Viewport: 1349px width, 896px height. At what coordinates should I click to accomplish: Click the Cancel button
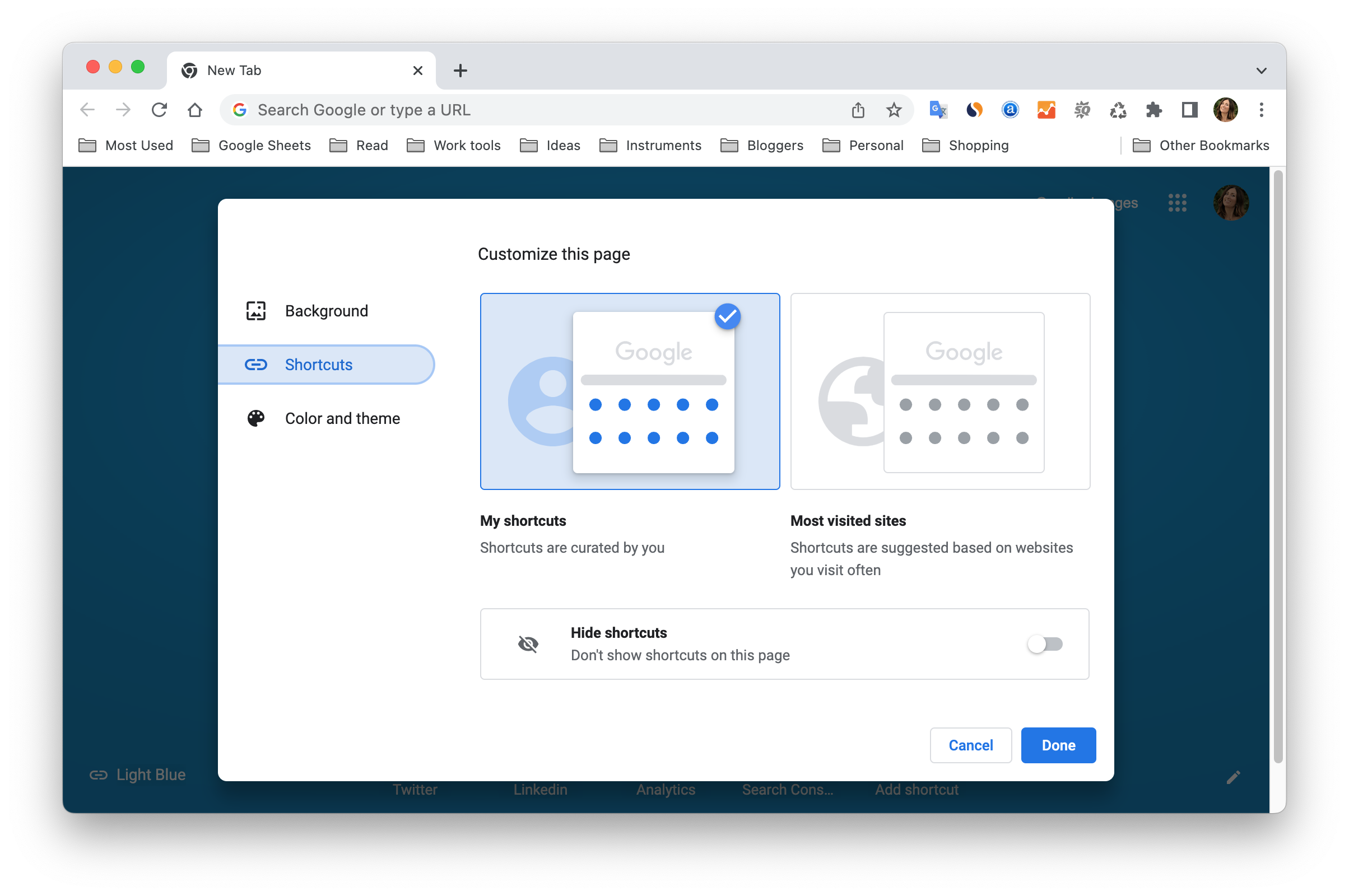click(x=971, y=745)
